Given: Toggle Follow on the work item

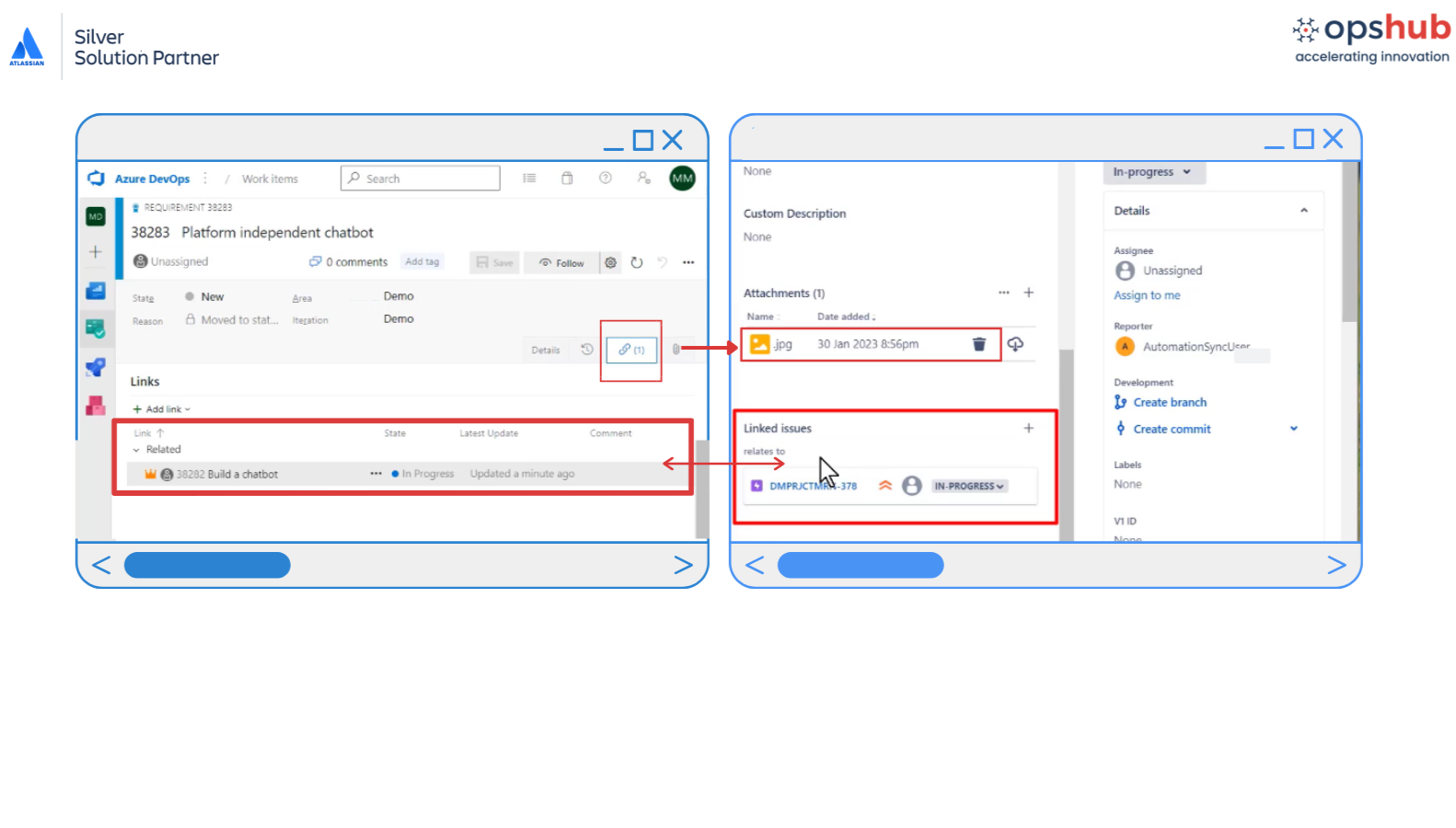Looking at the screenshot, I should coord(561,262).
